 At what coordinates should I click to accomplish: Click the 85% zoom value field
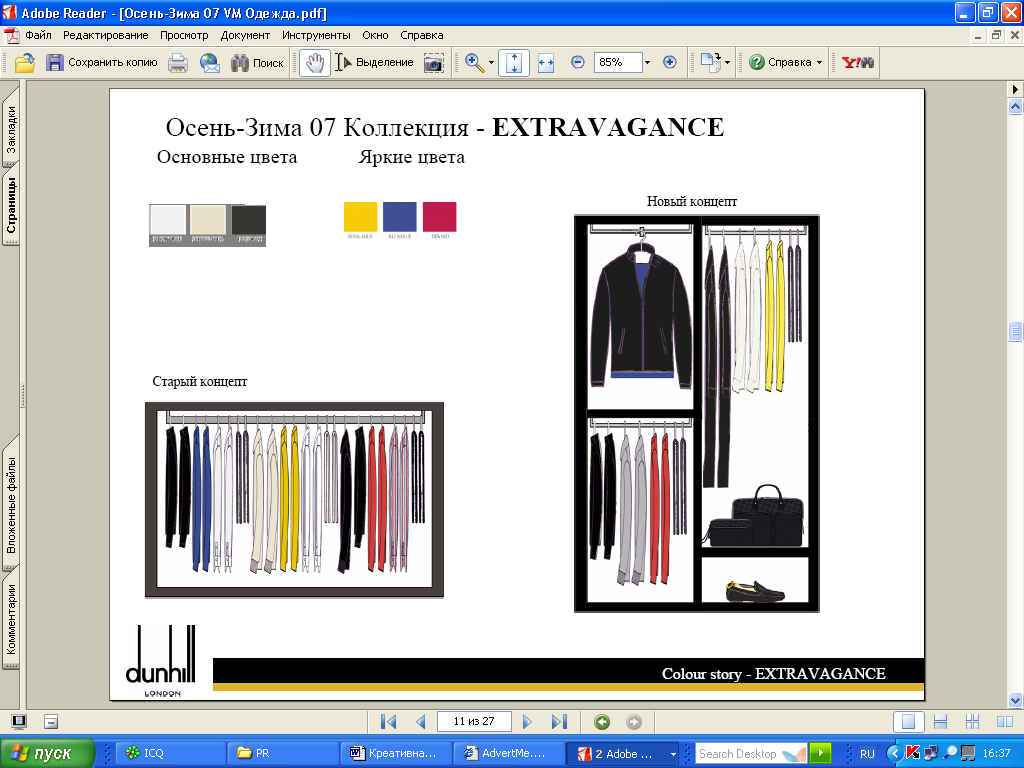[x=618, y=62]
